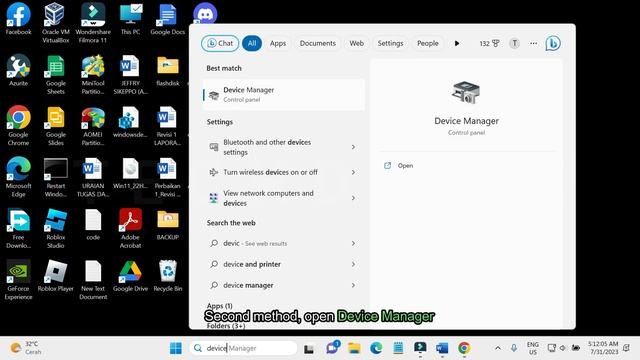Open Chrome from the taskbar

tap(464, 348)
